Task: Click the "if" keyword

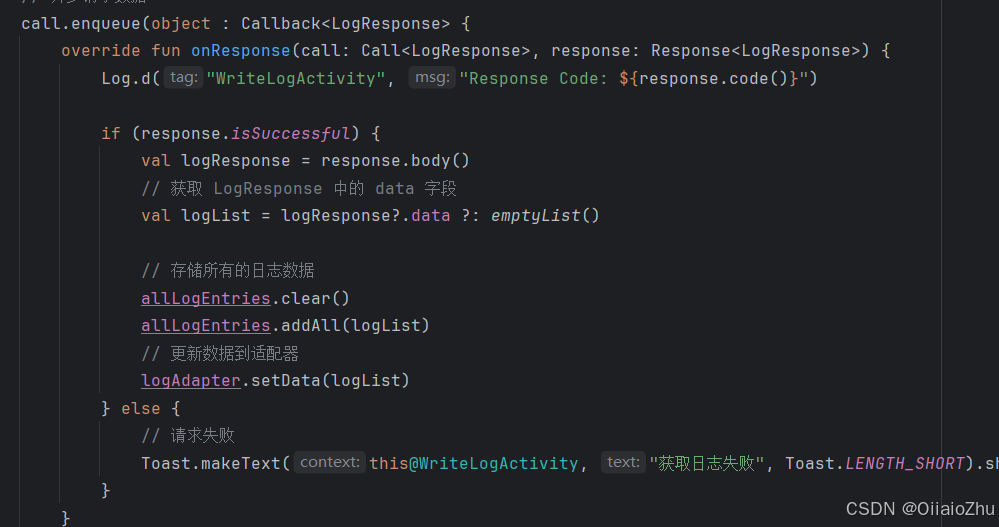Action: tap(111, 133)
